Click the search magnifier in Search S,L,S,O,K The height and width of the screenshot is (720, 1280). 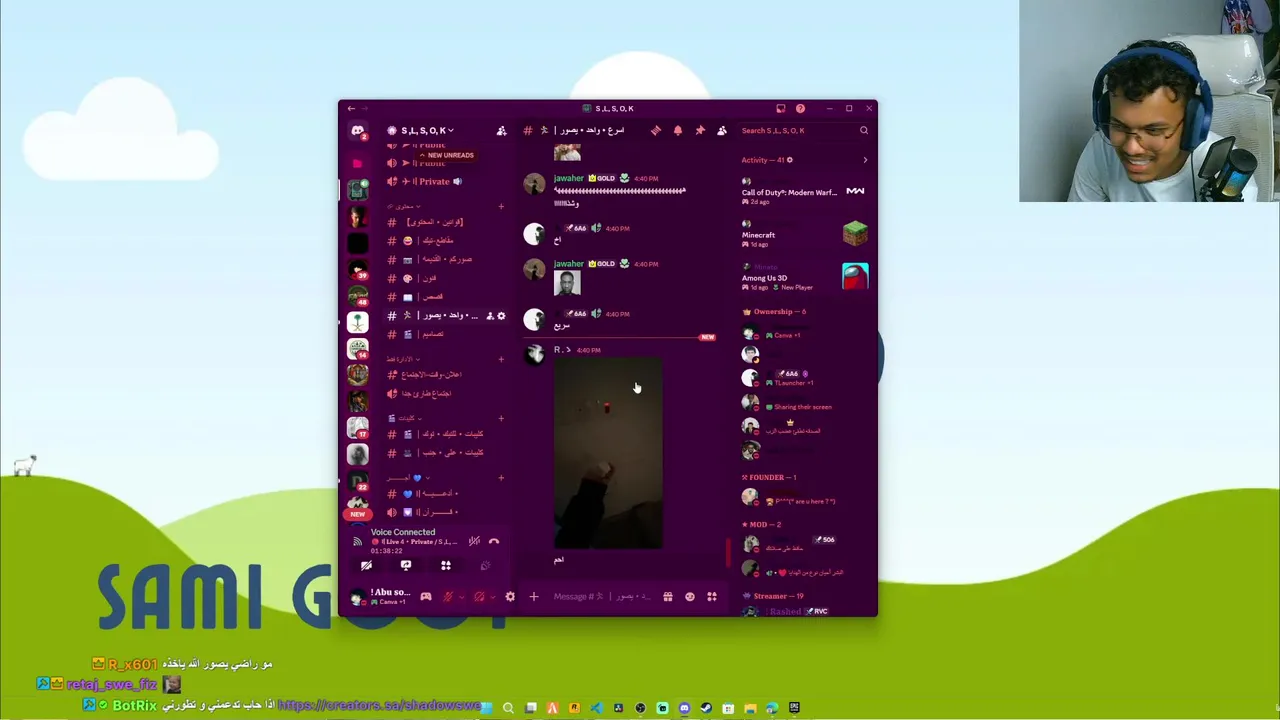tap(864, 130)
